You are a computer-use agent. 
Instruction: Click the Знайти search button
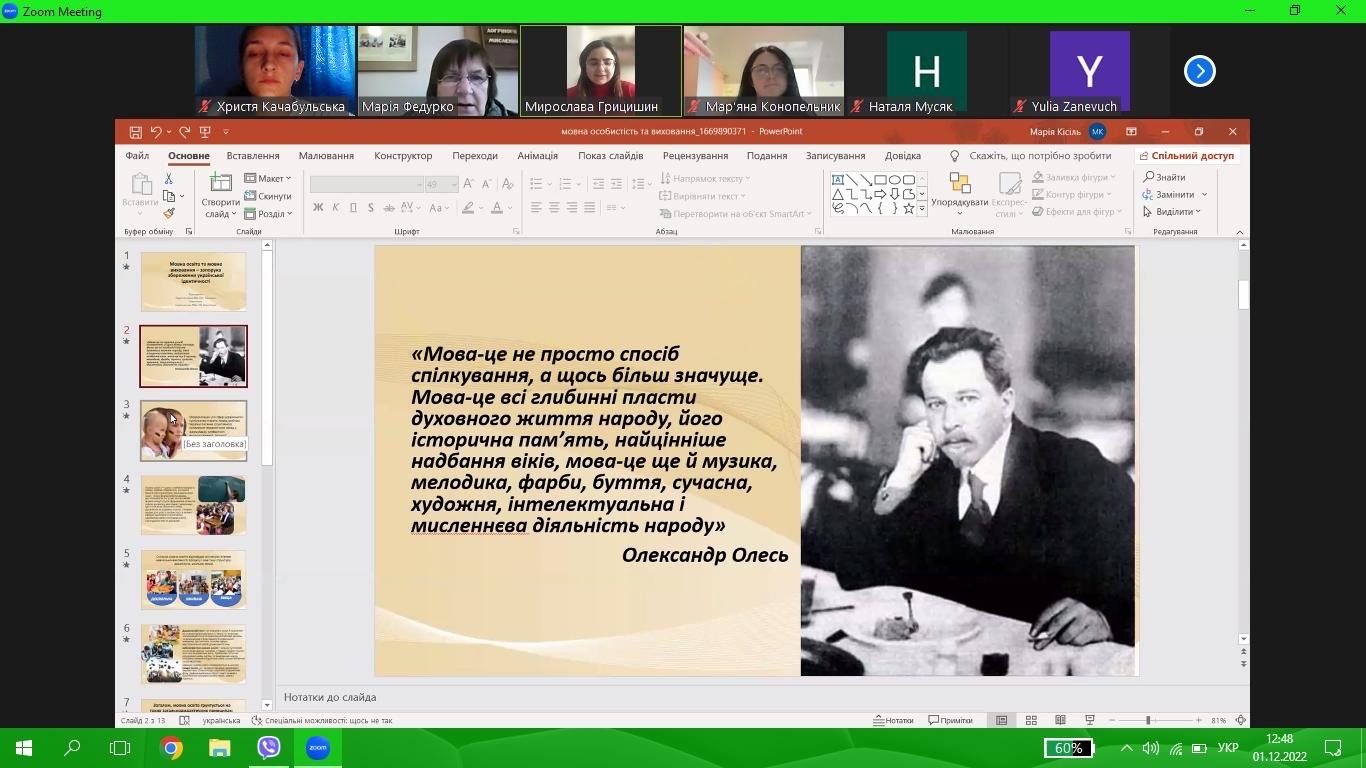(1165, 177)
